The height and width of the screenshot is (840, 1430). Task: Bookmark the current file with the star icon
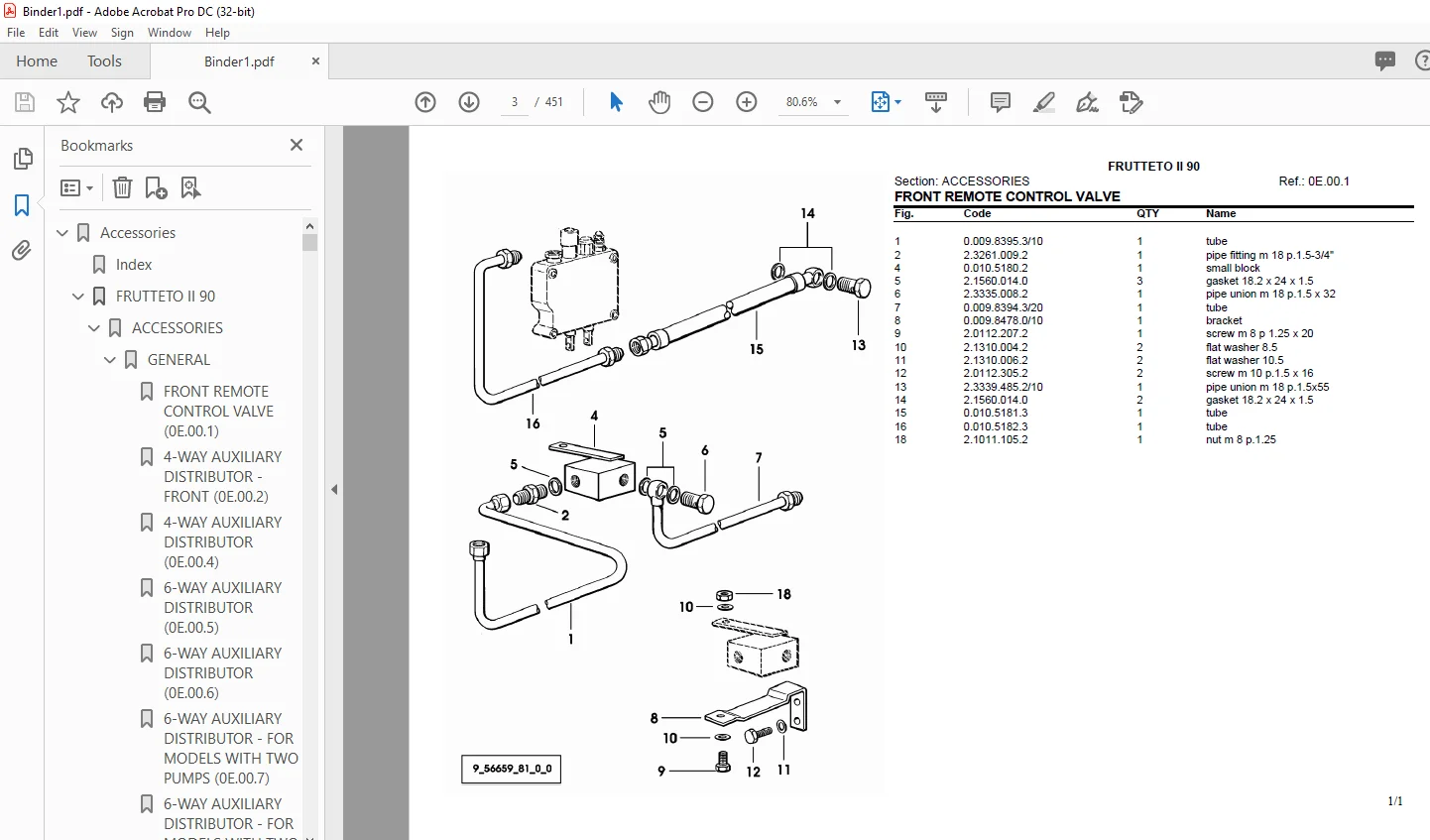click(68, 102)
